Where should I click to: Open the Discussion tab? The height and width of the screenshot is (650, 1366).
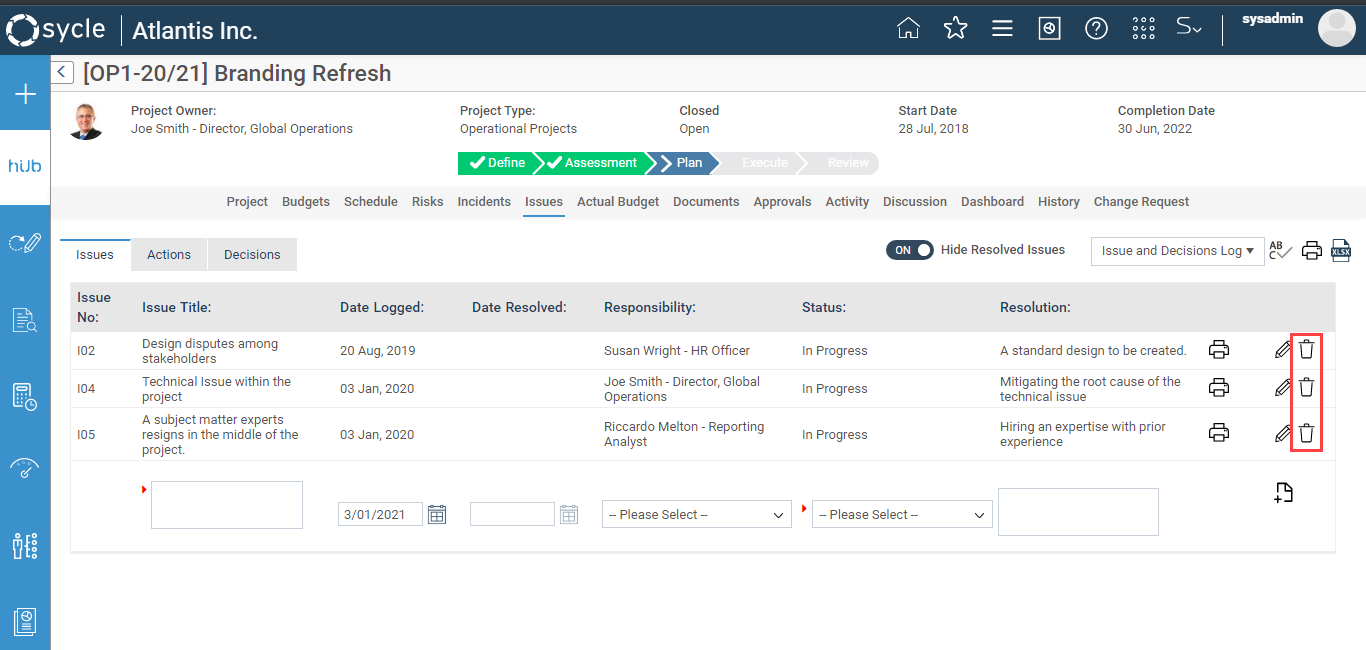pos(915,202)
